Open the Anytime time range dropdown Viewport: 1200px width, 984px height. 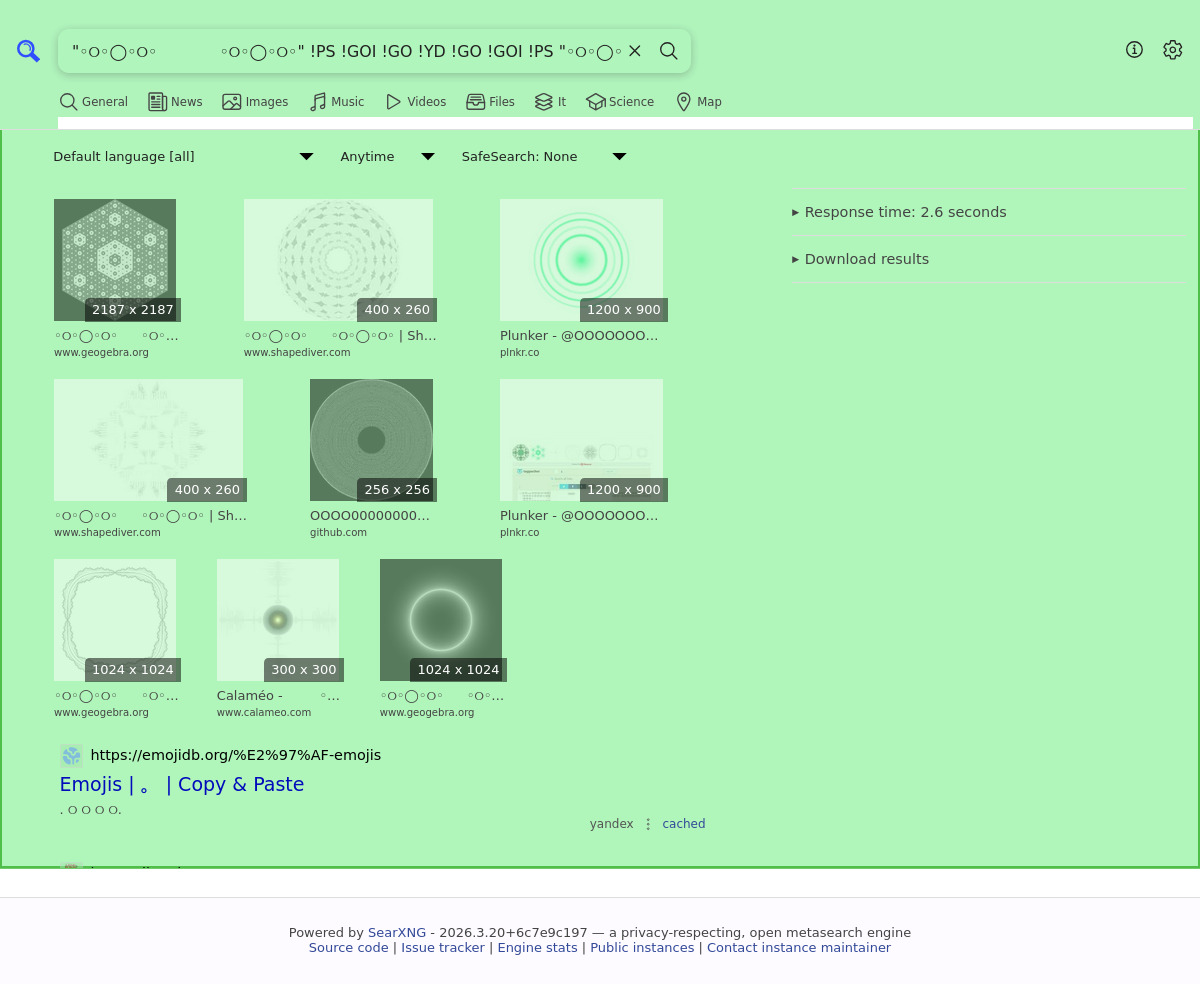point(387,157)
